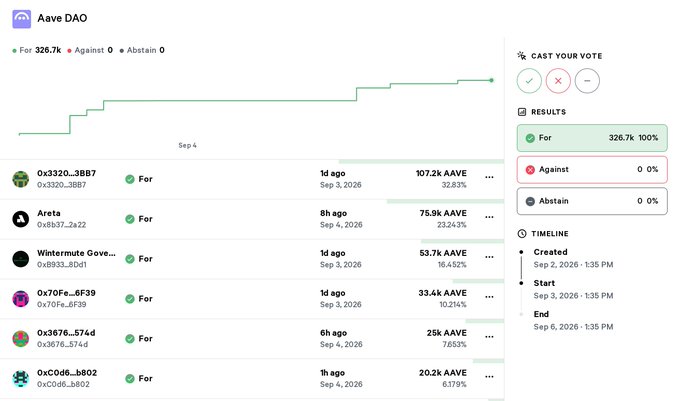
Task: Open voter name 0x70Fe...6F39
Action: pyautogui.click(x=66, y=293)
